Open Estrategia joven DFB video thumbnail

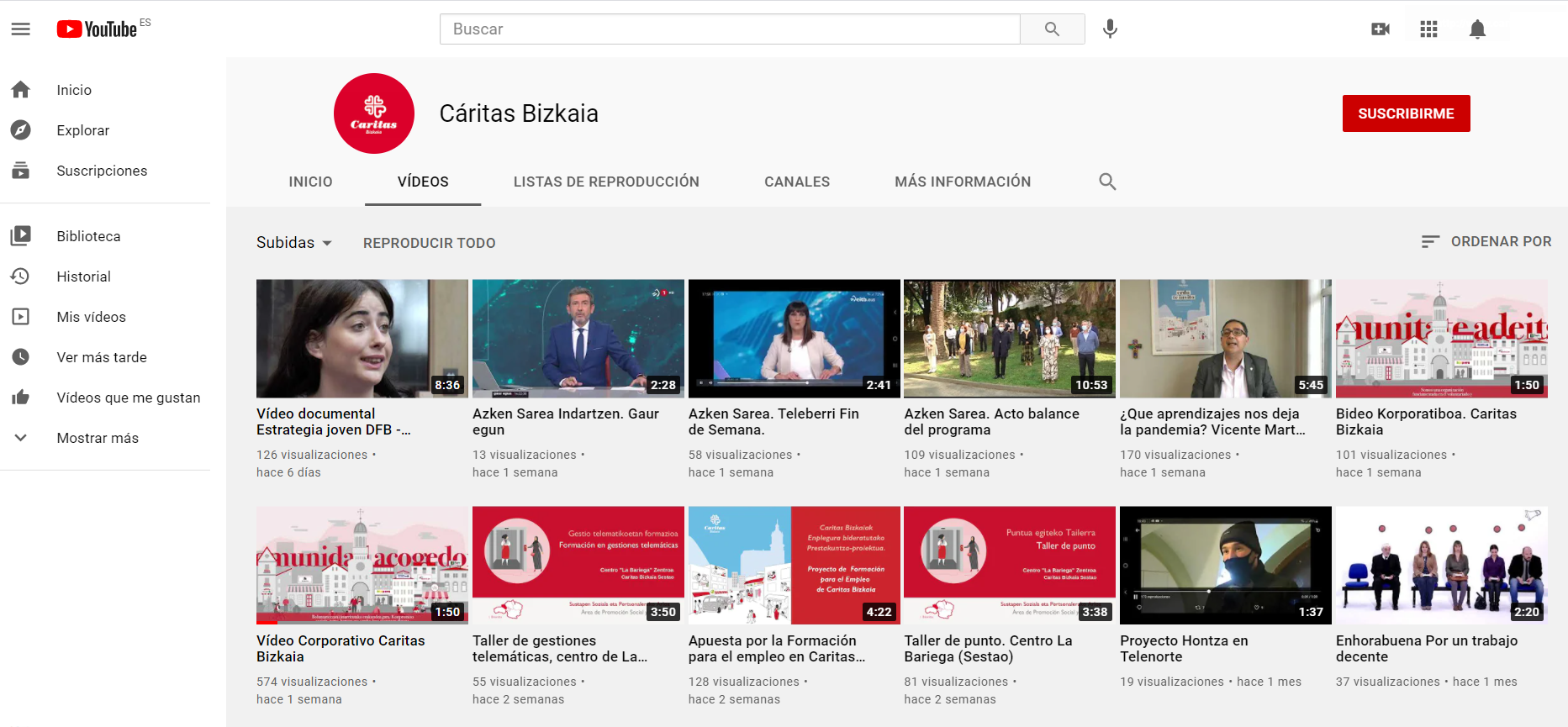tap(362, 339)
